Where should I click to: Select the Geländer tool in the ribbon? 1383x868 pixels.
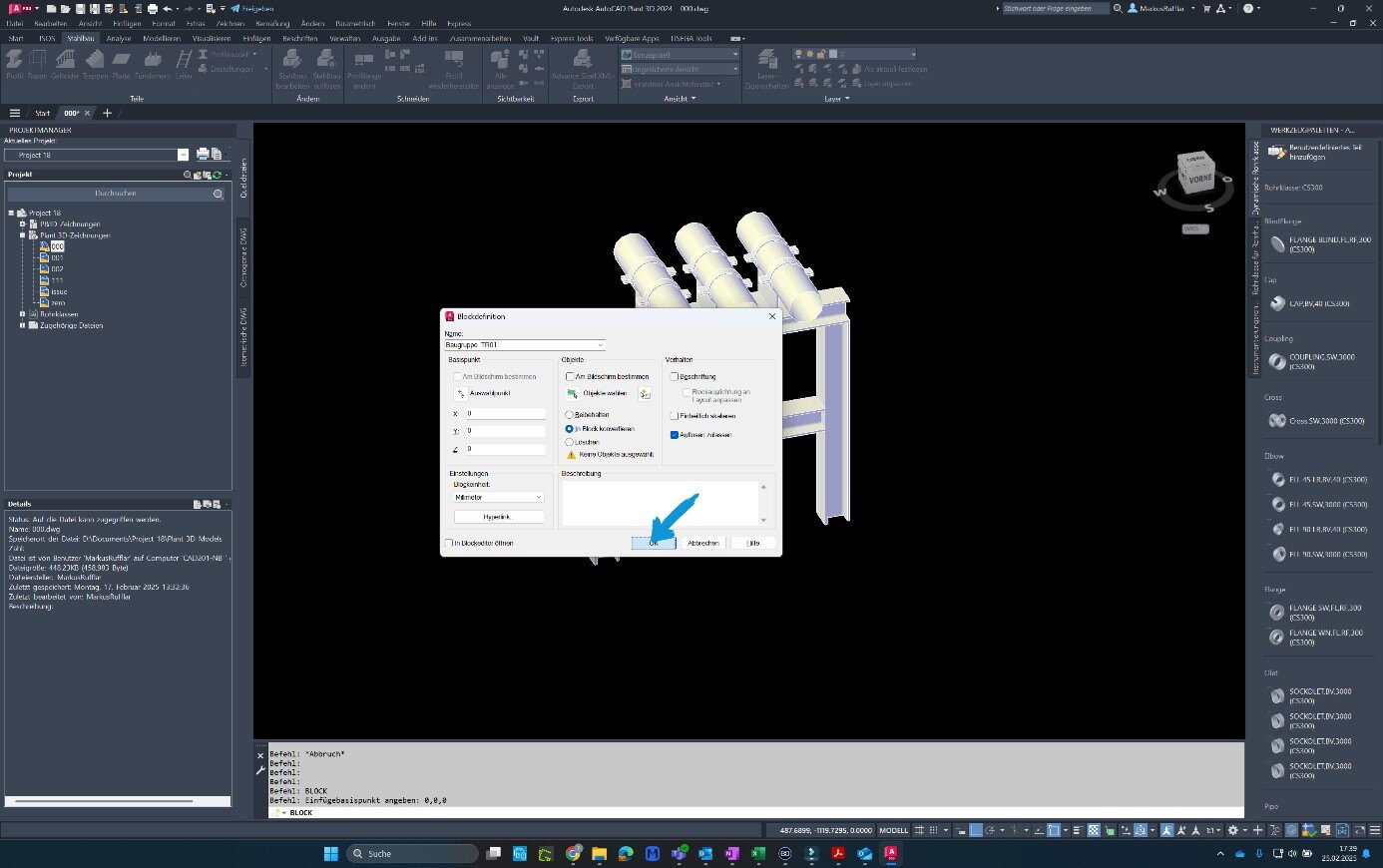[65, 64]
